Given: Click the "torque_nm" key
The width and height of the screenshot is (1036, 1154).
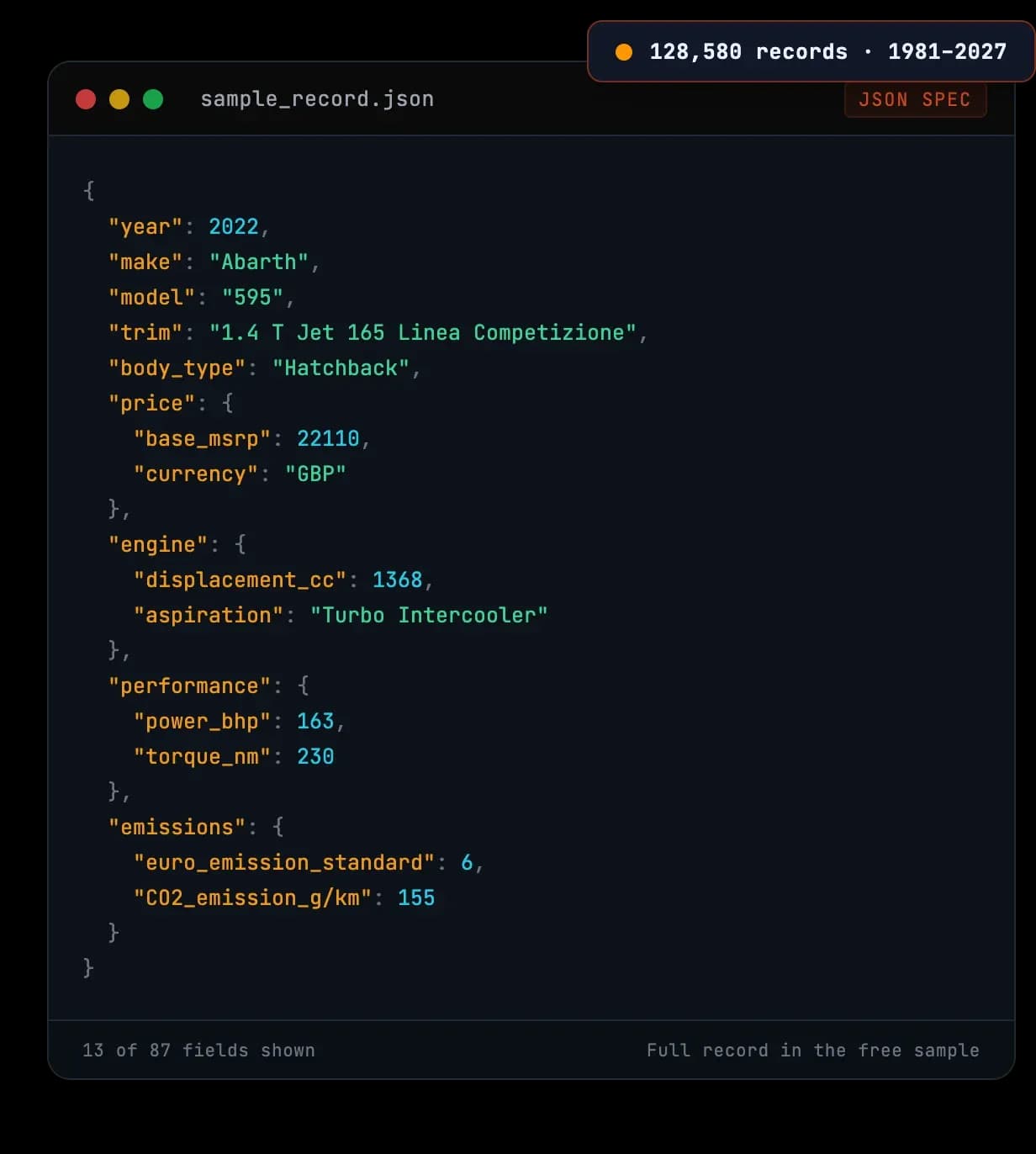Looking at the screenshot, I should (x=202, y=757).
